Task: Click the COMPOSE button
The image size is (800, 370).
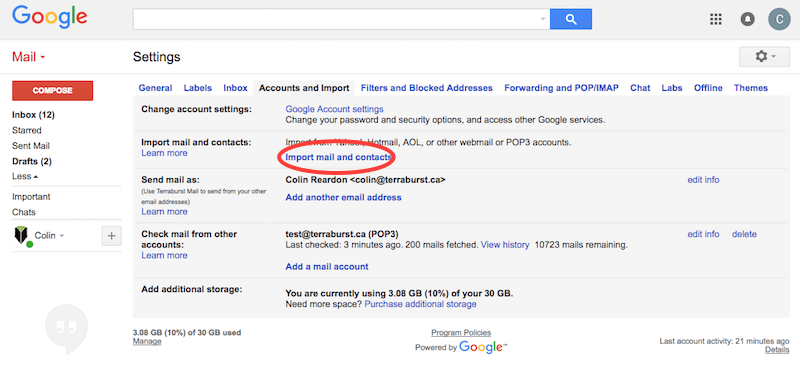Action: point(53,90)
